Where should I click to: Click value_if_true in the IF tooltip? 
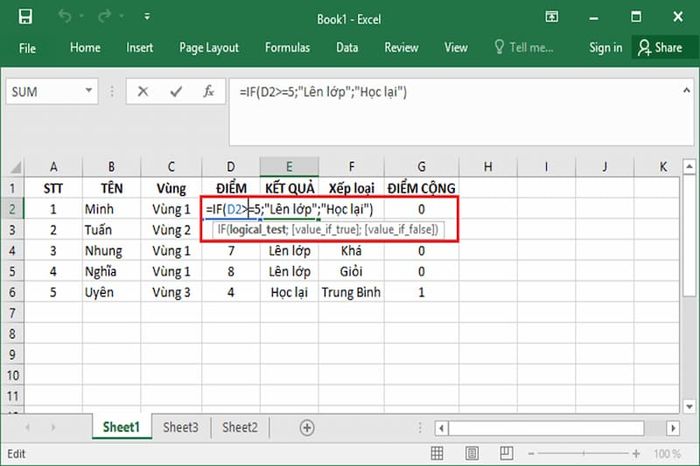point(325,229)
